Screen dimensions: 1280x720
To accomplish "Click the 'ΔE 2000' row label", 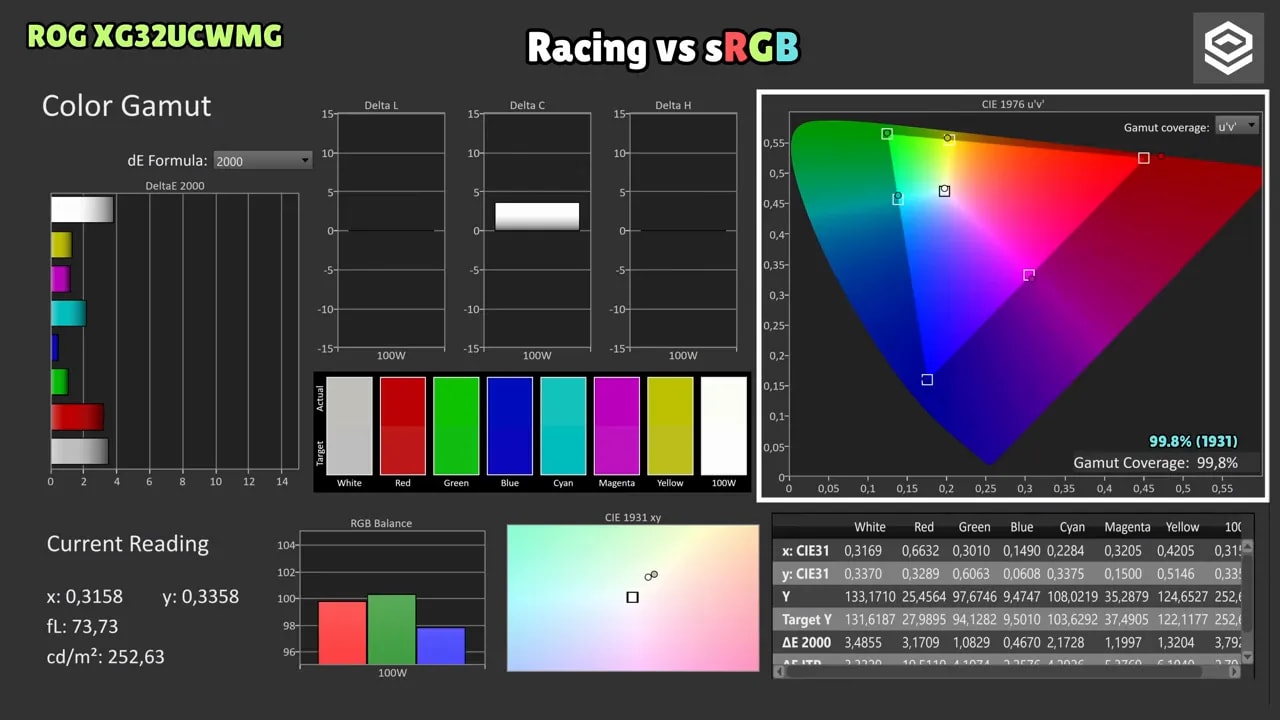I will click(807, 643).
